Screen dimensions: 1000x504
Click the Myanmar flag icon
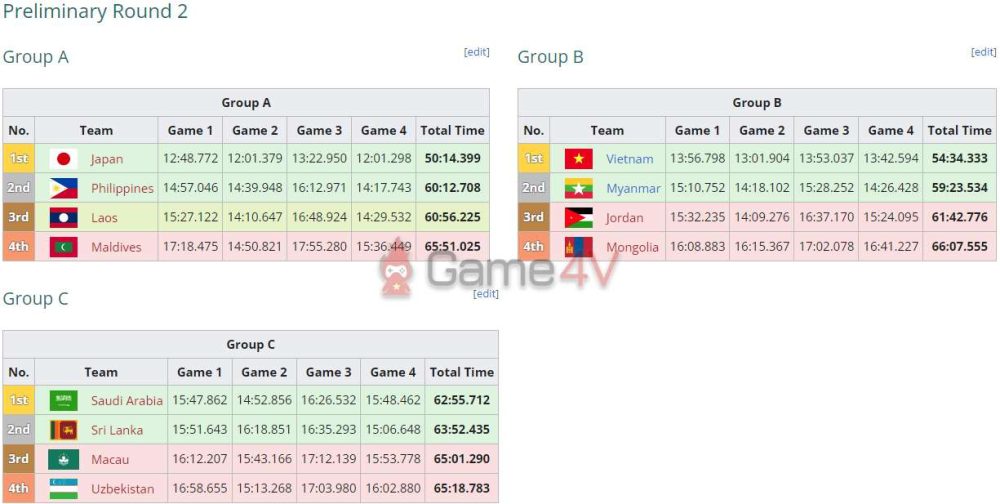click(578, 188)
